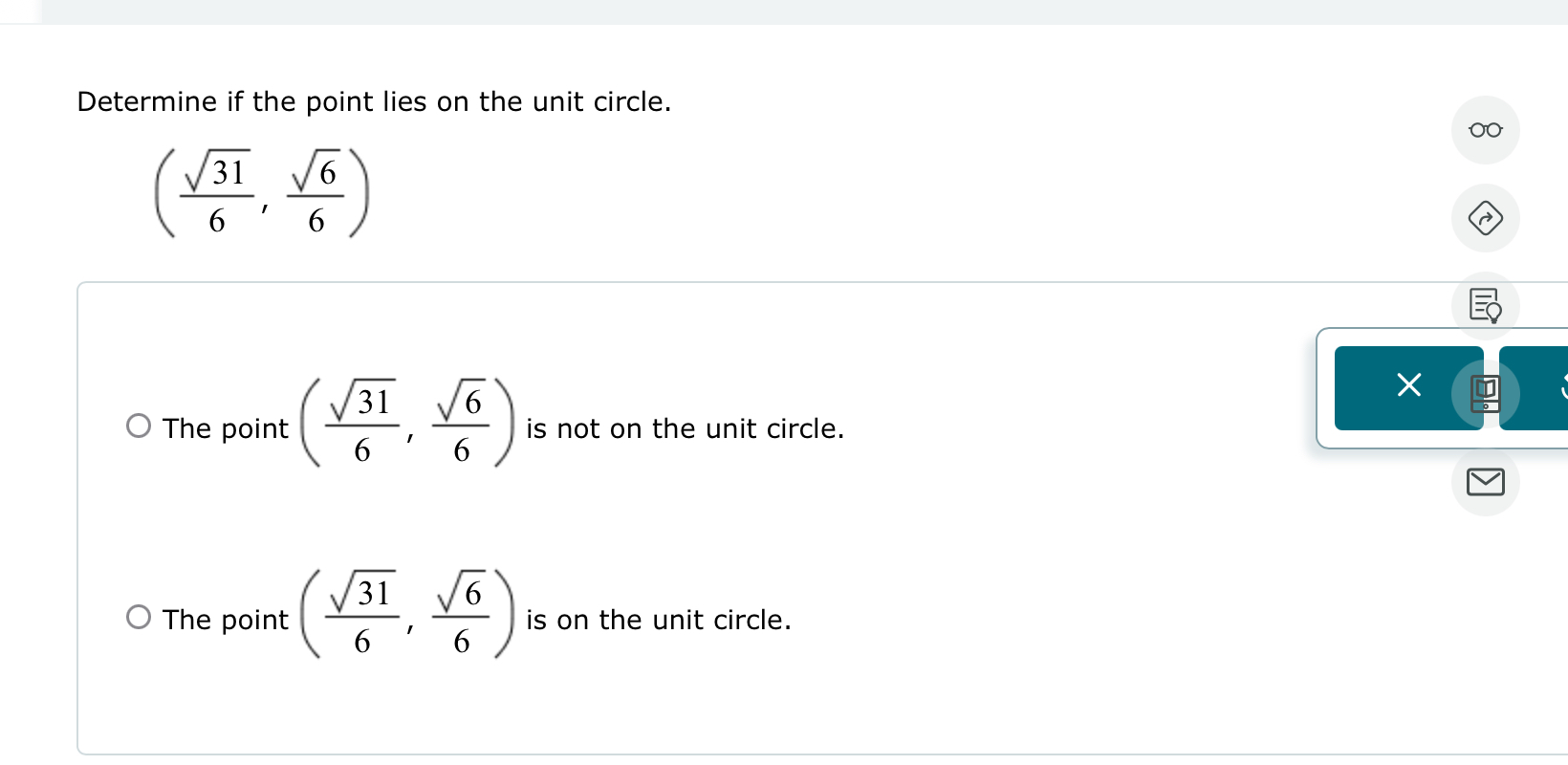This screenshot has width=1568, height=765.
Task: Click the first radio circle in the answer box
Action: click(137, 426)
